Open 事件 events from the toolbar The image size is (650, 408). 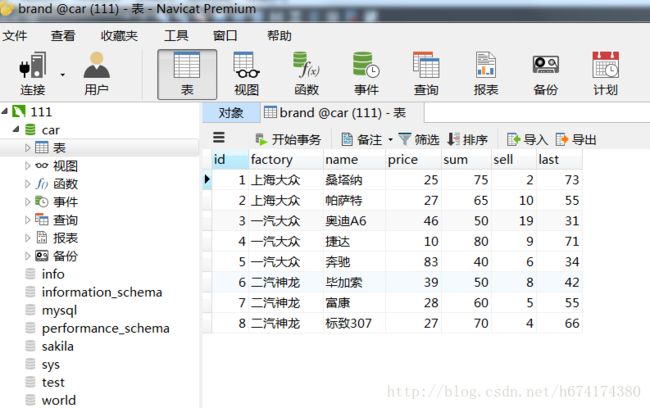[x=366, y=74]
